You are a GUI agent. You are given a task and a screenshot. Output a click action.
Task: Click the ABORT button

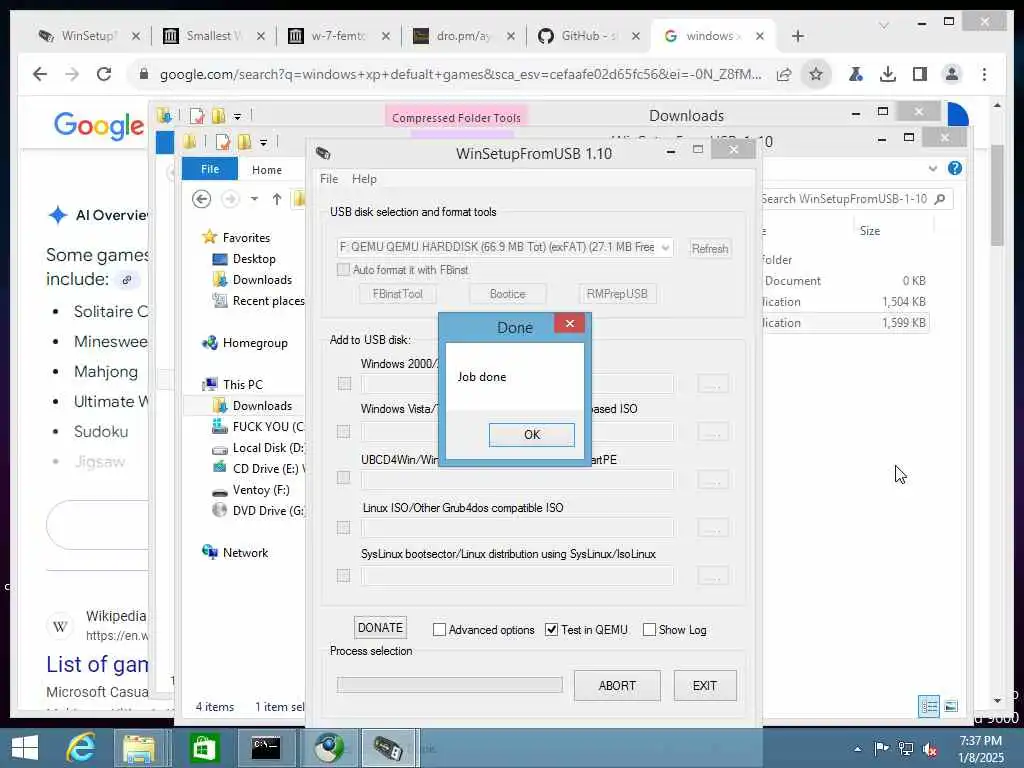click(617, 686)
